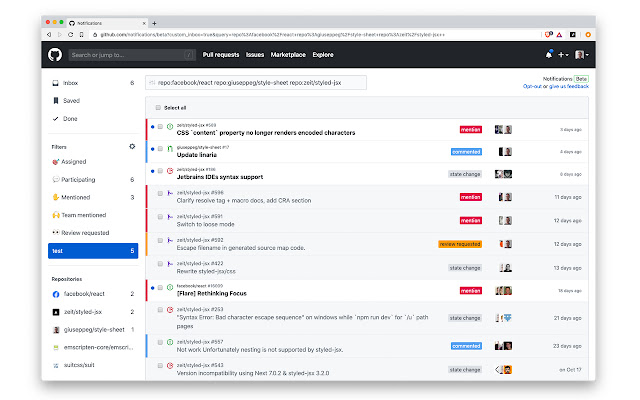The height and width of the screenshot is (400, 640).
Task: Open the GitHub home logo
Action: click(x=55, y=54)
